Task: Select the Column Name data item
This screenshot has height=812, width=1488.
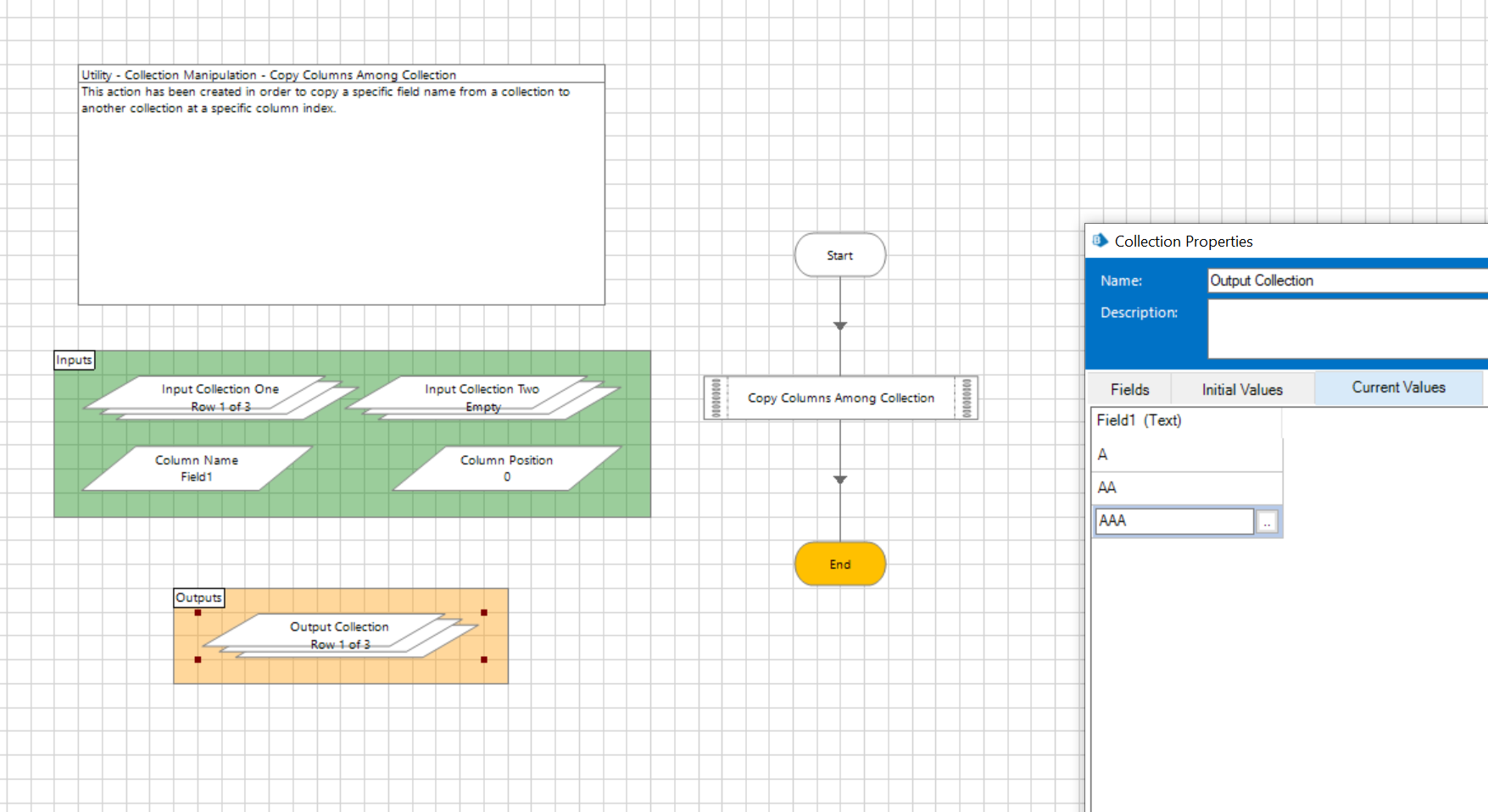Action: coord(196,468)
